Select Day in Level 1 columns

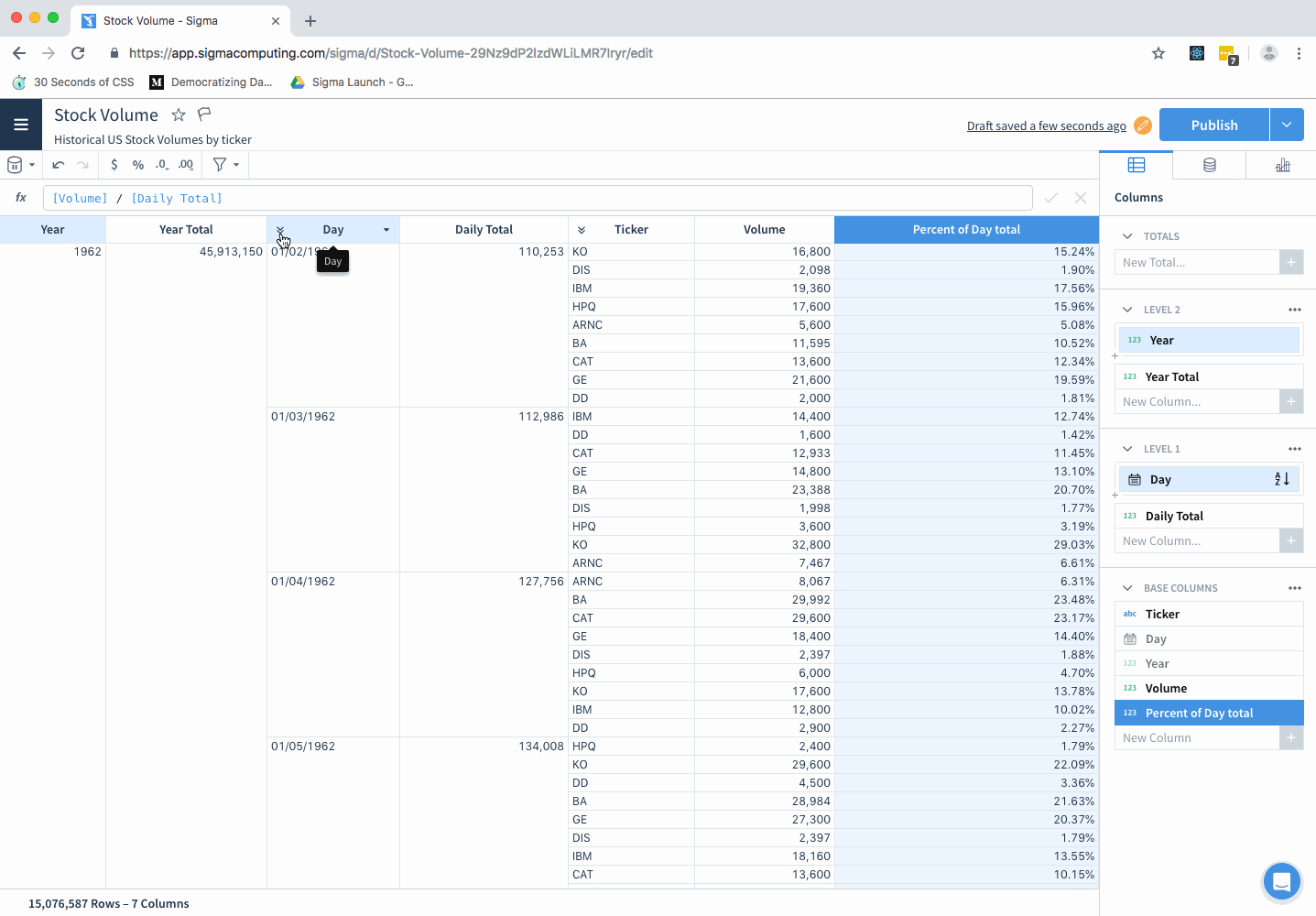coord(1209,479)
